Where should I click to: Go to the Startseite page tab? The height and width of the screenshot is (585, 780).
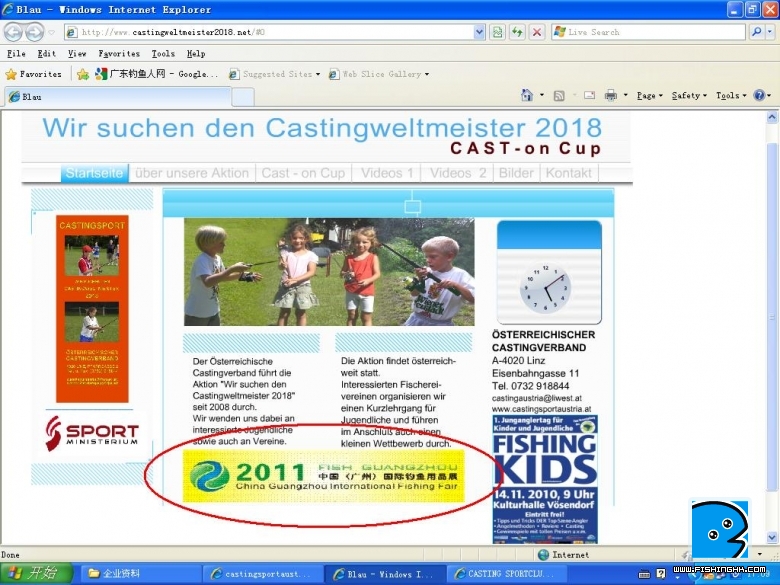[x=95, y=173]
